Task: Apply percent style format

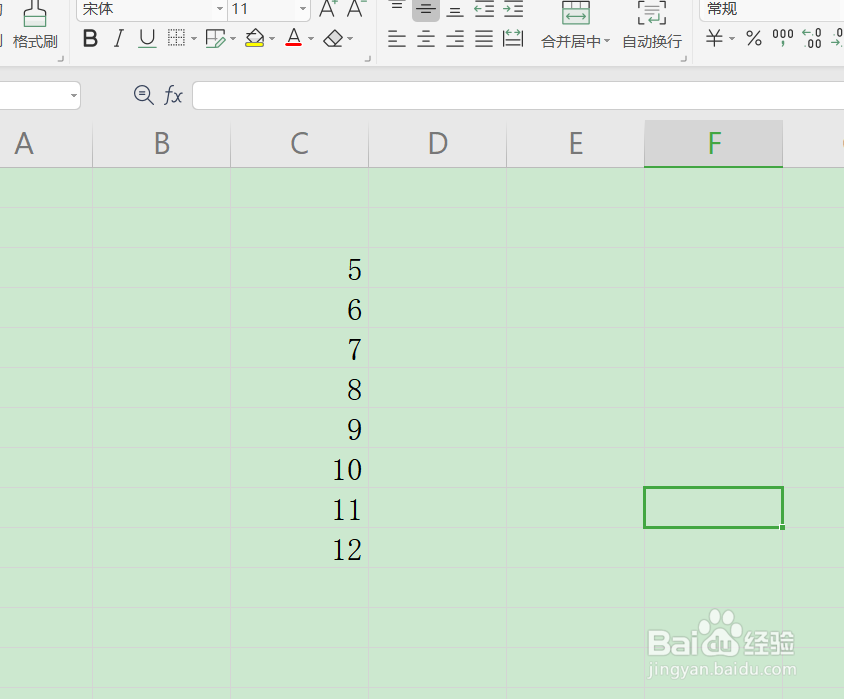Action: [754, 38]
